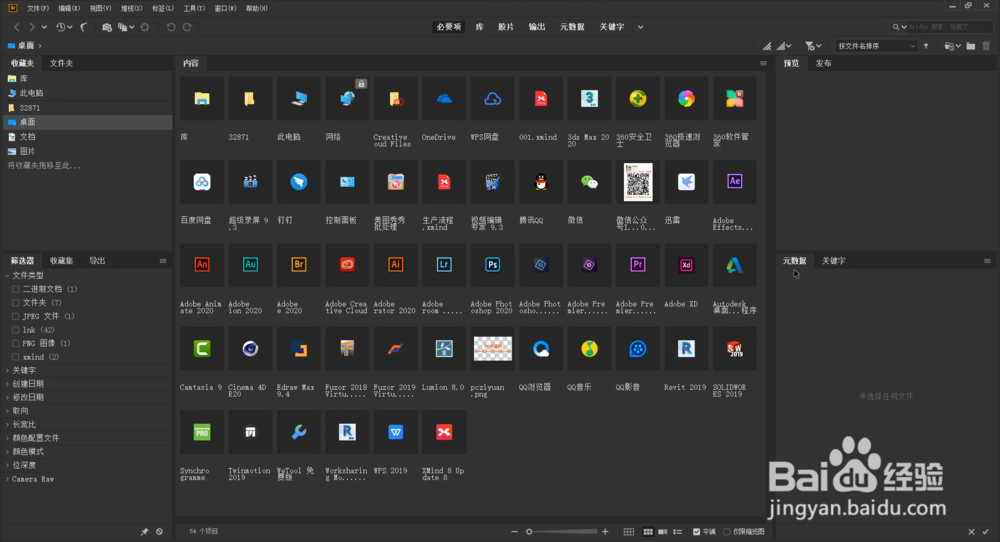The width and height of the screenshot is (1000, 542).
Task: Switch to 胶片 workspace
Action: click(x=506, y=27)
